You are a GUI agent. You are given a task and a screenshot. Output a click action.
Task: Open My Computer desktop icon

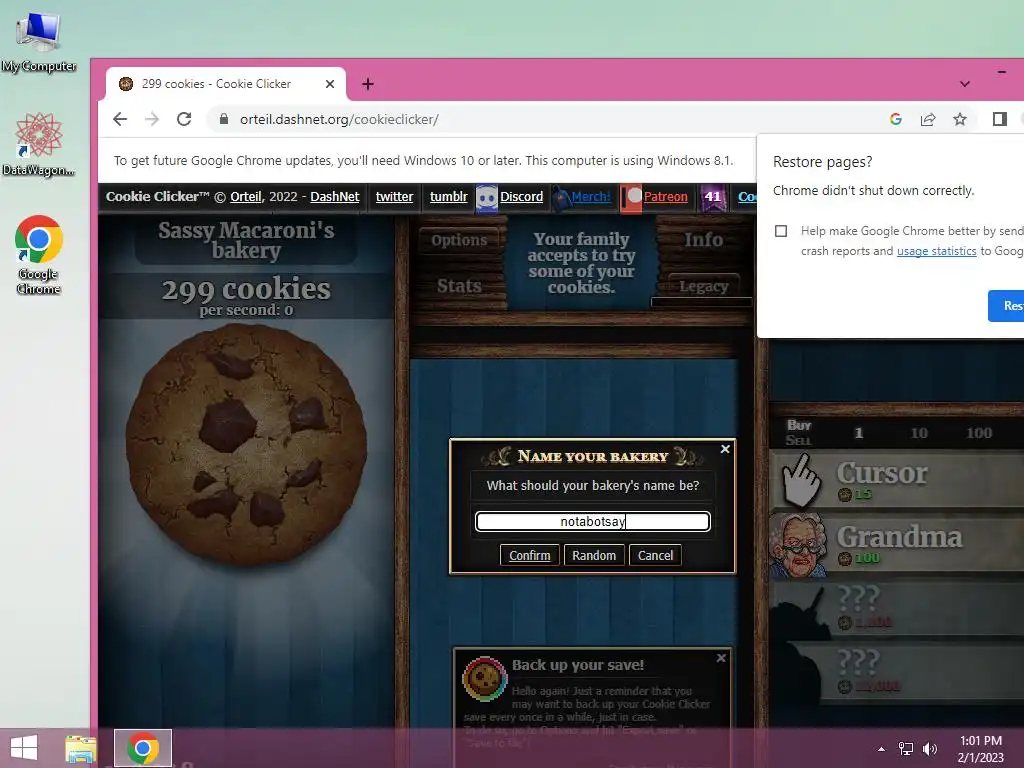pyautogui.click(x=39, y=42)
